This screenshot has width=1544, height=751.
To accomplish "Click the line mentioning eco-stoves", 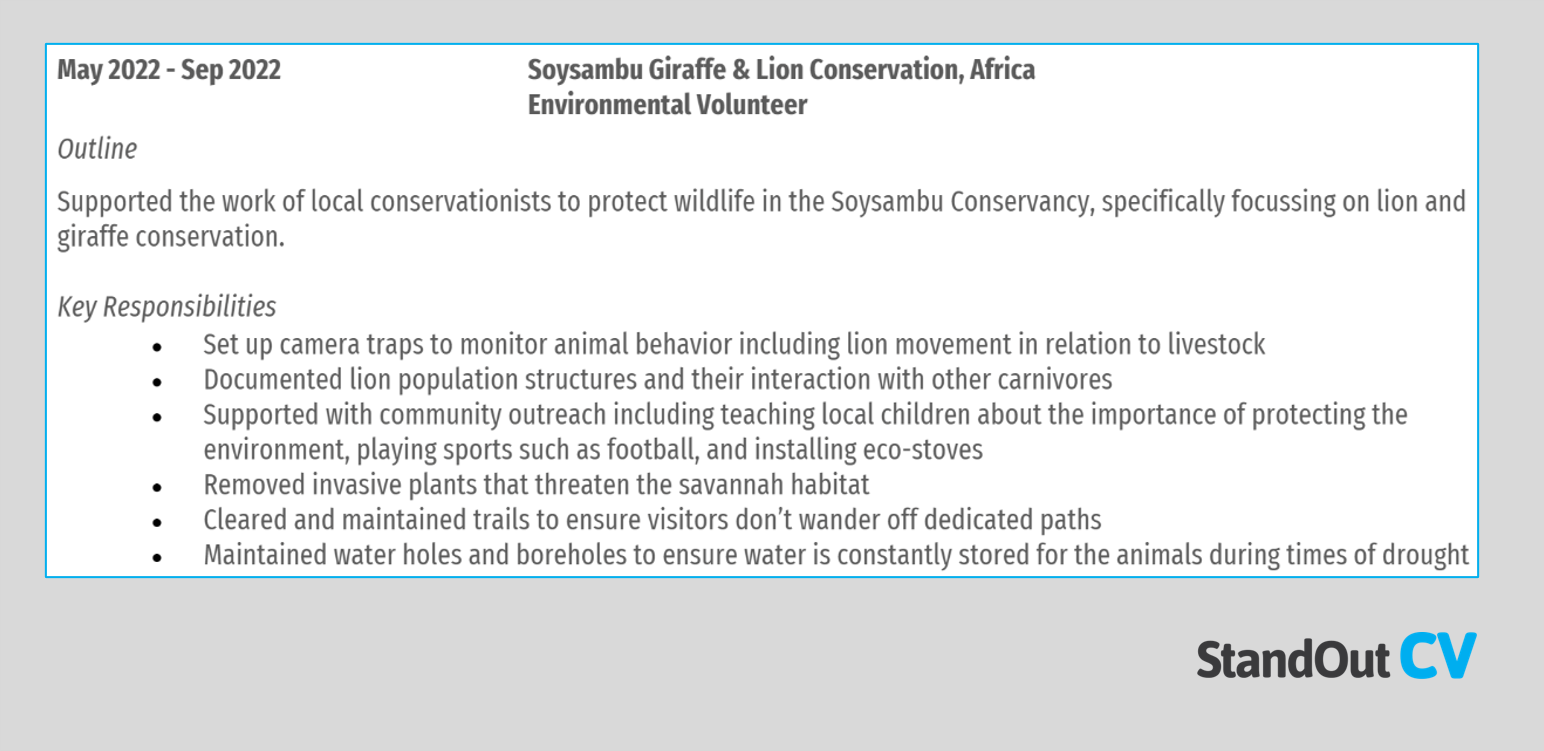I will click(593, 450).
